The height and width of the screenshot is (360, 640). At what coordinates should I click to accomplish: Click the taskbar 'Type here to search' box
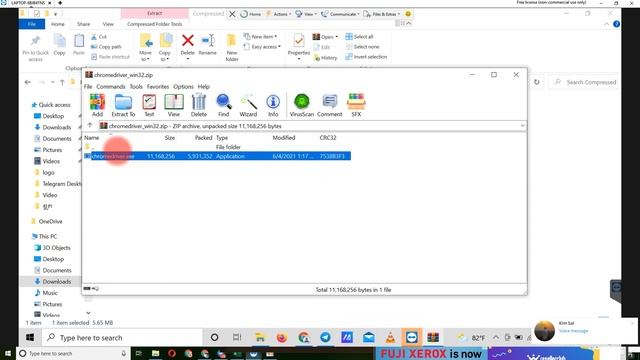click(x=122, y=338)
